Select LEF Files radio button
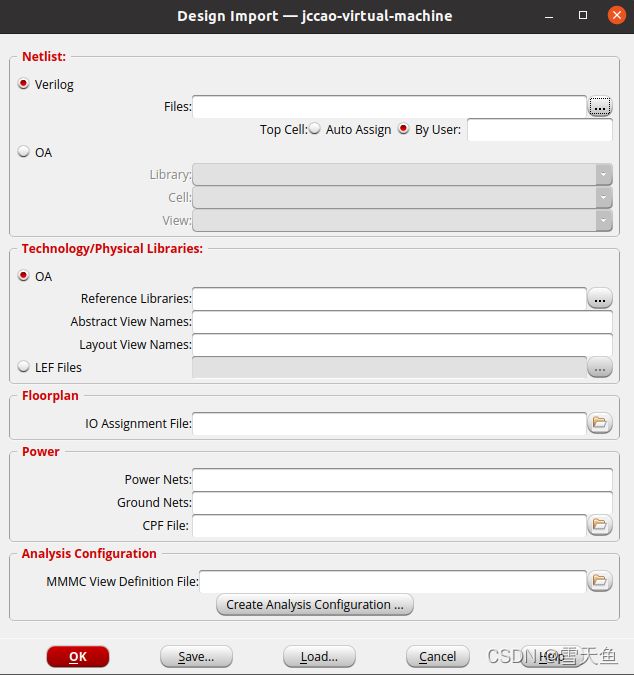 coord(24,367)
